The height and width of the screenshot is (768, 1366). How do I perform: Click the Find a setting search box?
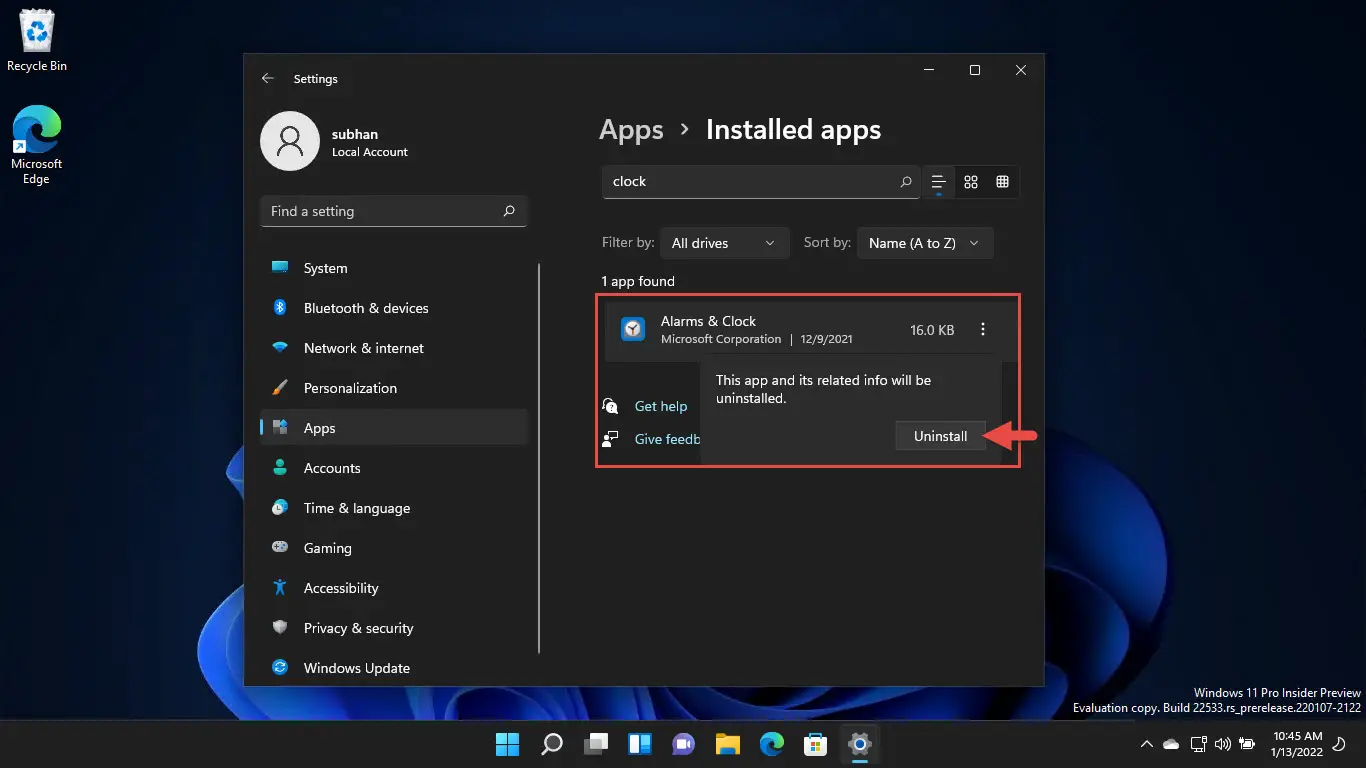pyautogui.click(x=393, y=211)
